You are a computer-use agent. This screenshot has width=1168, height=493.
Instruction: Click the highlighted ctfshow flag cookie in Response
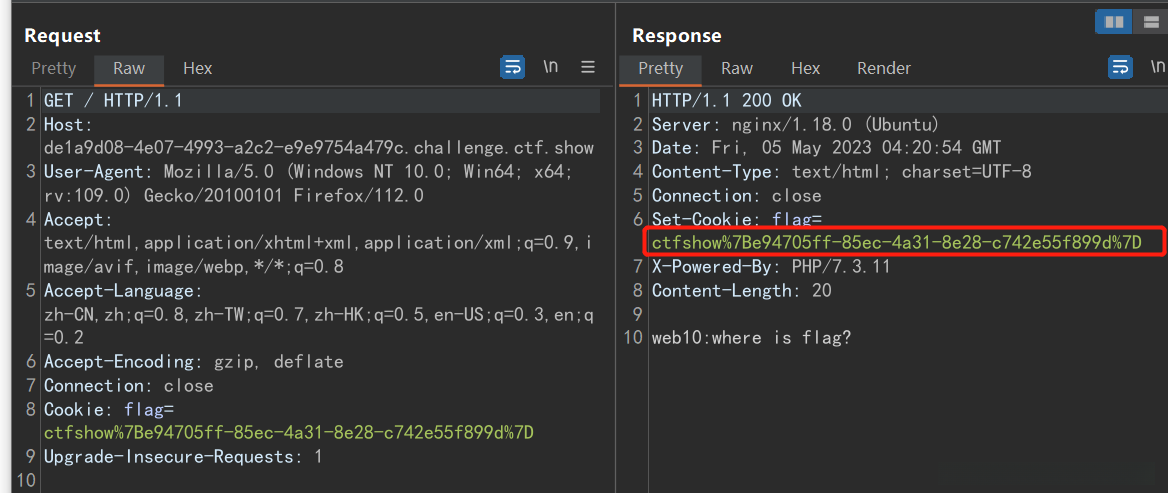tap(896, 243)
